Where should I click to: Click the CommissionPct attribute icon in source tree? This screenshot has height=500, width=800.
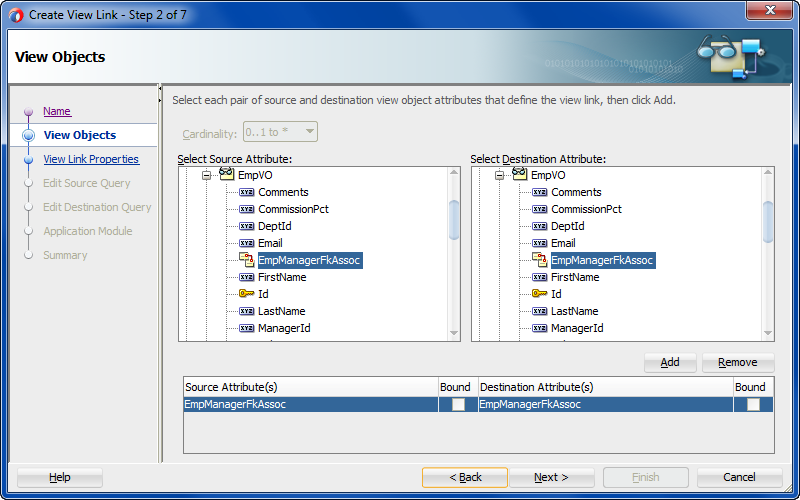pos(246,209)
